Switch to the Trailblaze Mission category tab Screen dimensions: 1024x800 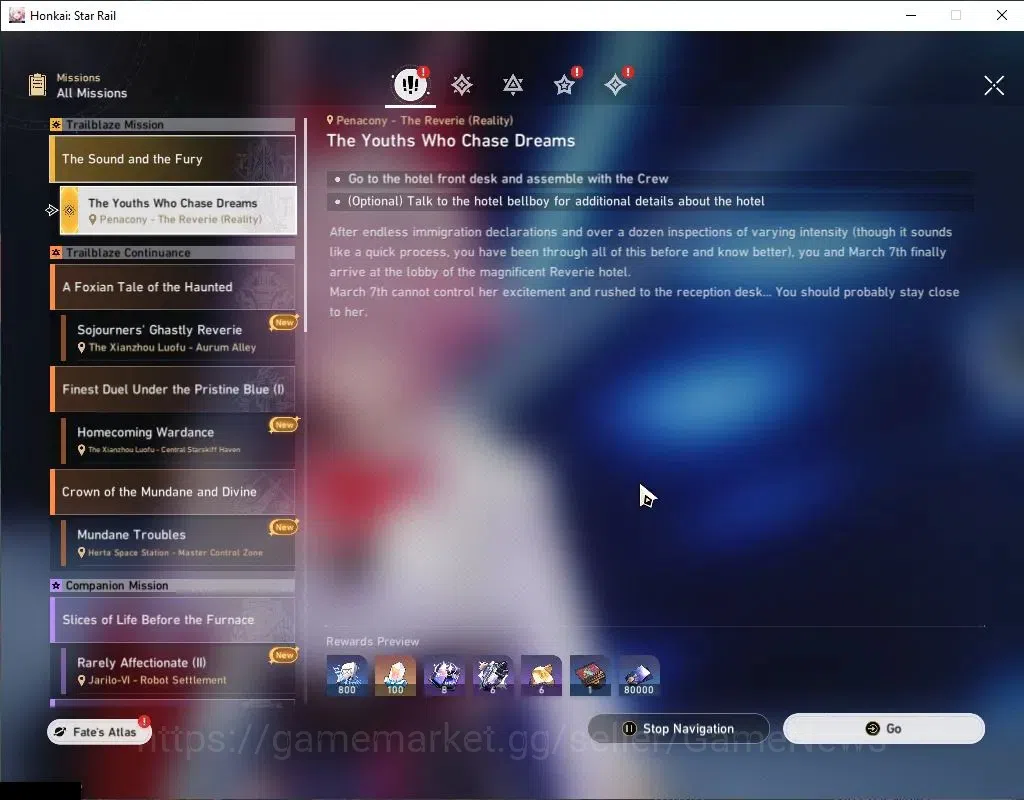pyautogui.click(x=462, y=85)
